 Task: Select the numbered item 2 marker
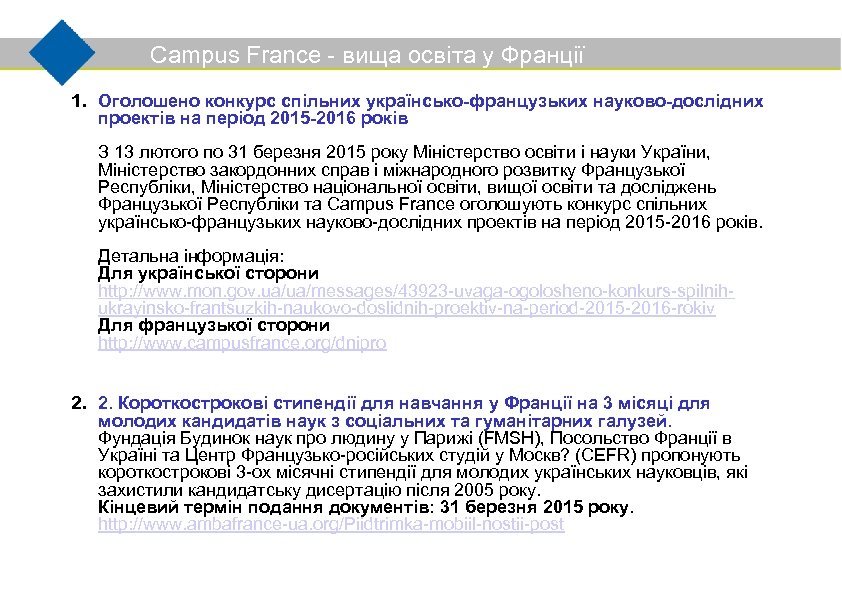[x=78, y=402]
